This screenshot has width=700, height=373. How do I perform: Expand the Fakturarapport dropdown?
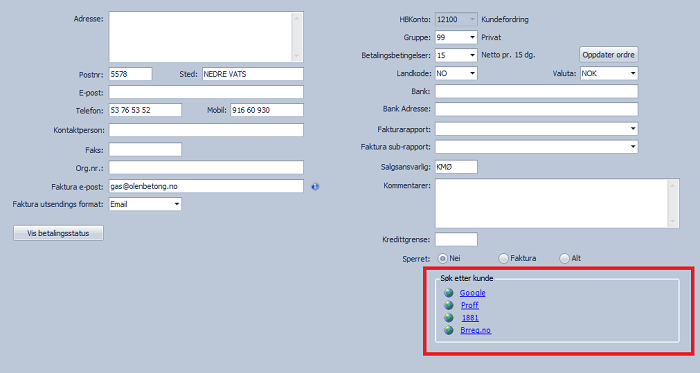tap(633, 129)
